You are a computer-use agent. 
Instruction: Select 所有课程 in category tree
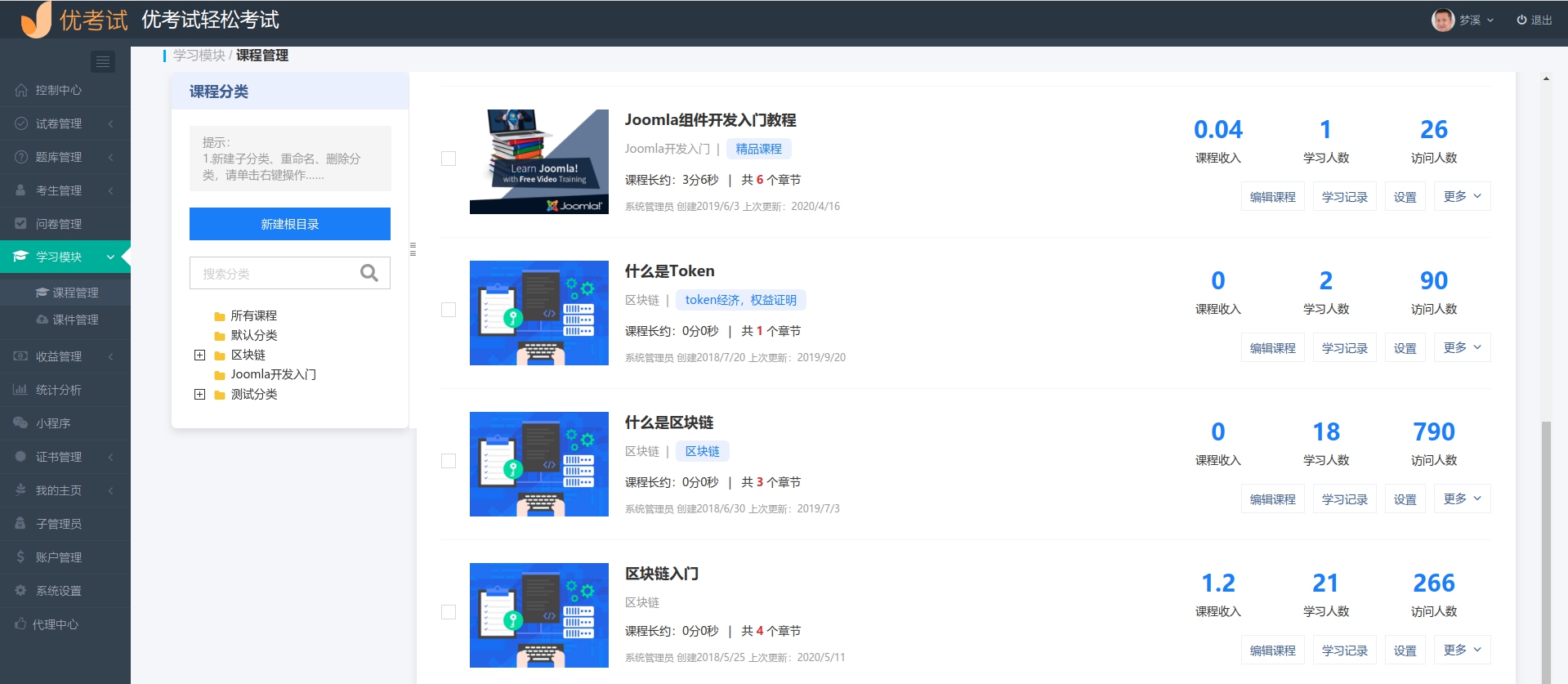[x=254, y=315]
